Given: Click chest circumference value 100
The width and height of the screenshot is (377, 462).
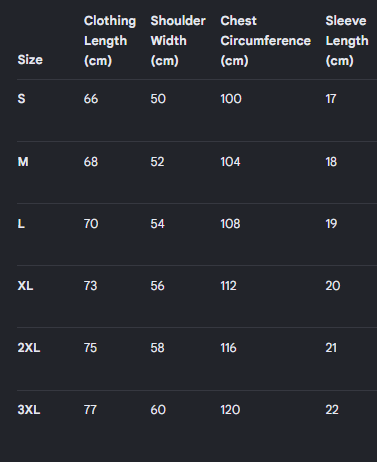Looking at the screenshot, I should point(231,99).
